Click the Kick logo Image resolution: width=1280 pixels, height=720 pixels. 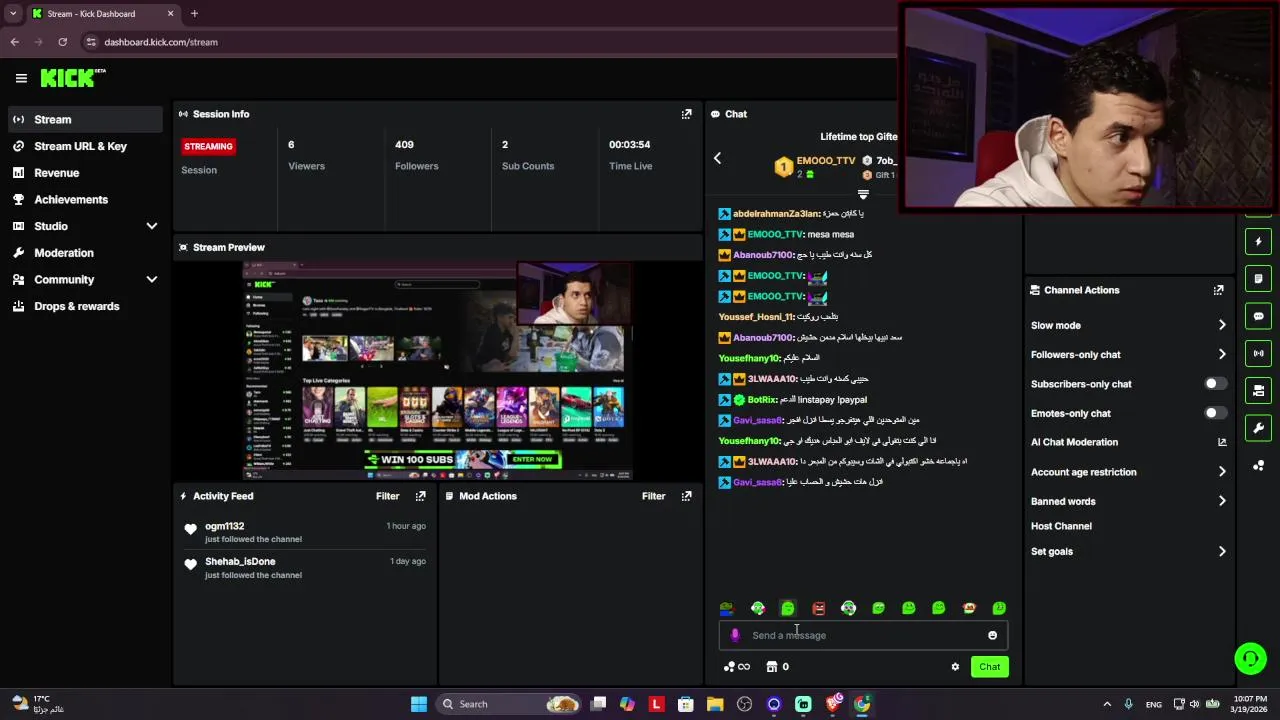(73, 78)
